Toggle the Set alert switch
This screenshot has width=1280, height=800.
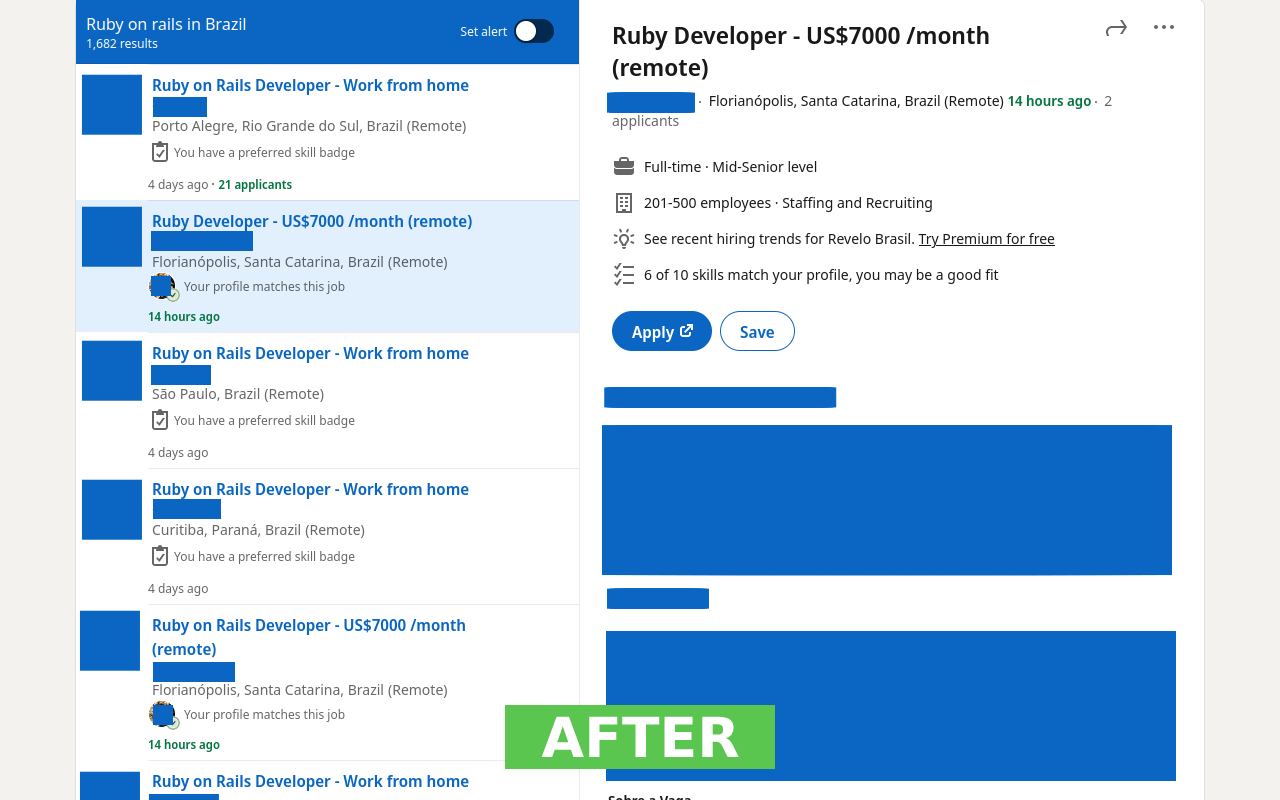(534, 31)
